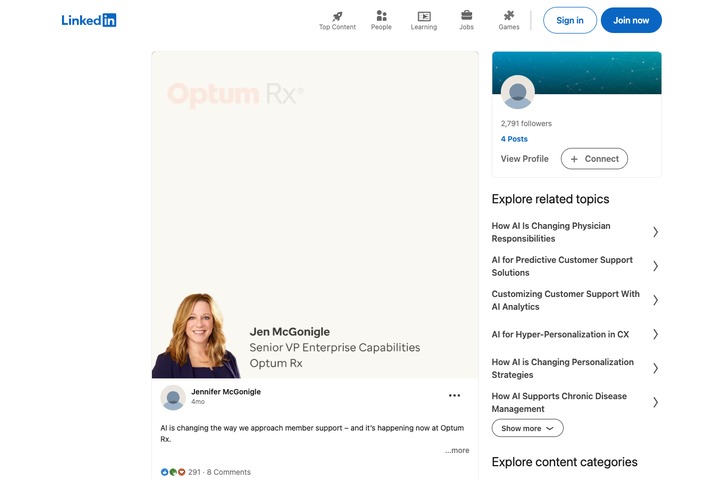
Task: Open AI for Predictive Customer Support Solutions chevron
Action: click(655, 266)
